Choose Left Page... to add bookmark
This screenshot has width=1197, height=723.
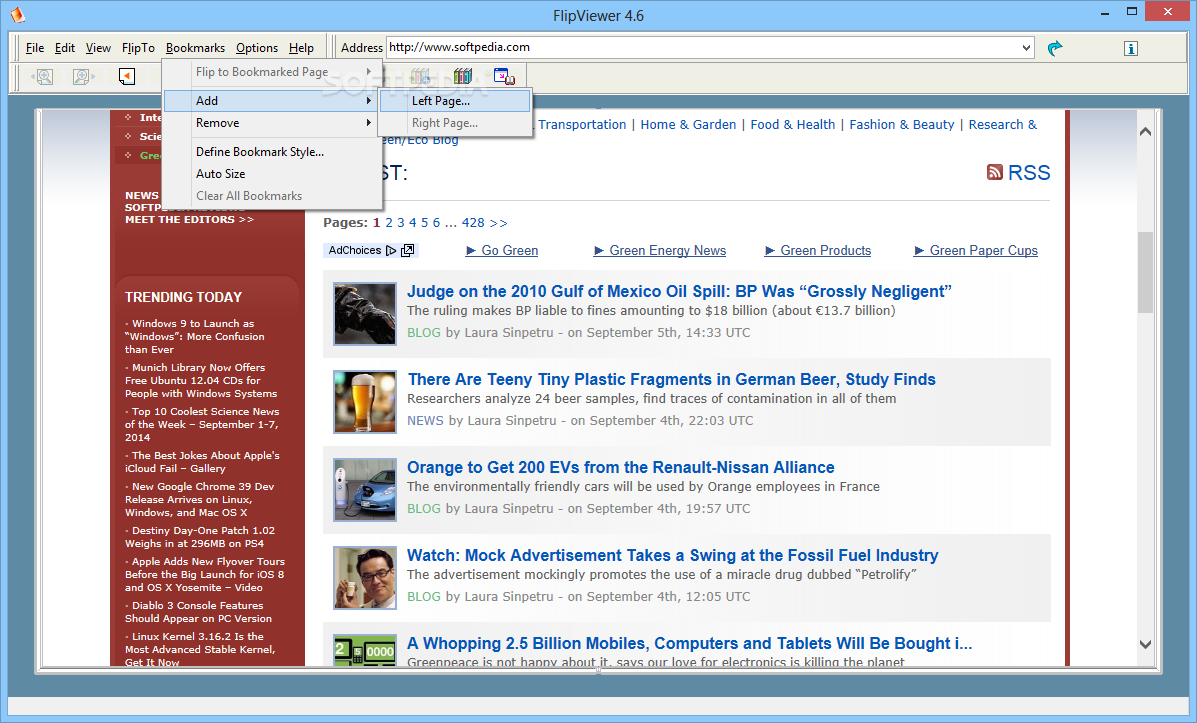click(x=455, y=101)
